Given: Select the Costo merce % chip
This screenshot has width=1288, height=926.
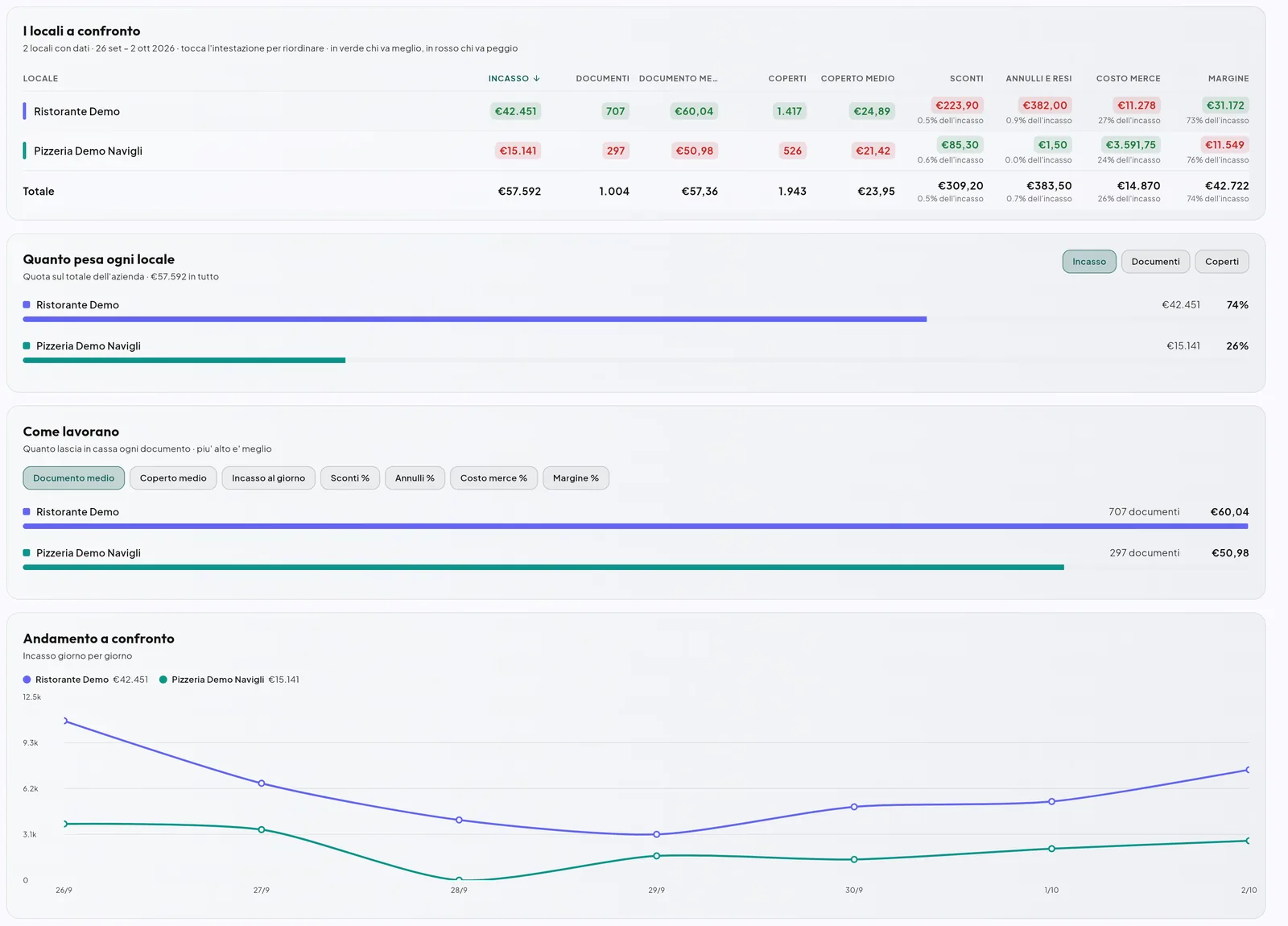Looking at the screenshot, I should [493, 478].
